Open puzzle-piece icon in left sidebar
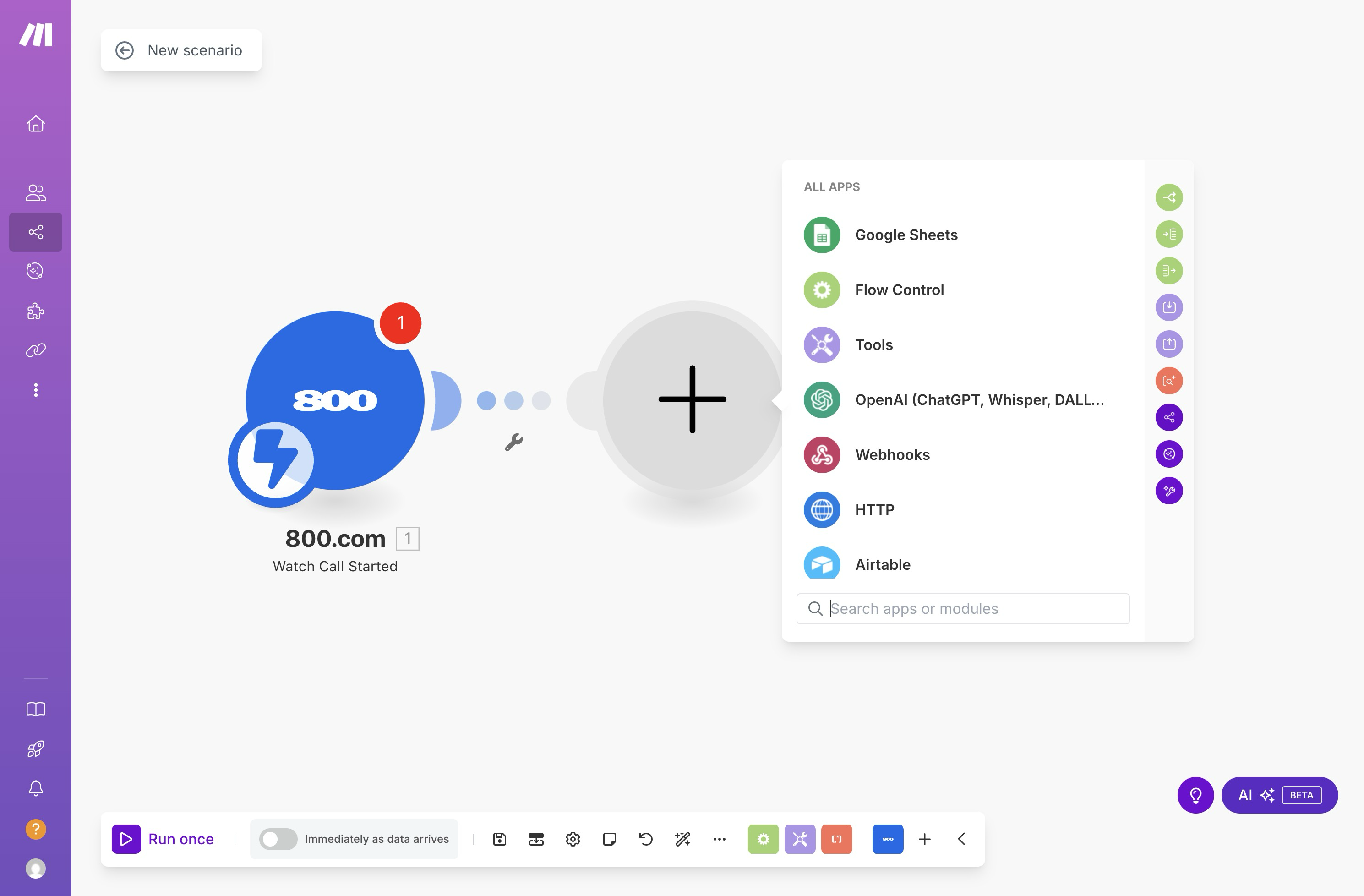The image size is (1364, 896). tap(36, 311)
